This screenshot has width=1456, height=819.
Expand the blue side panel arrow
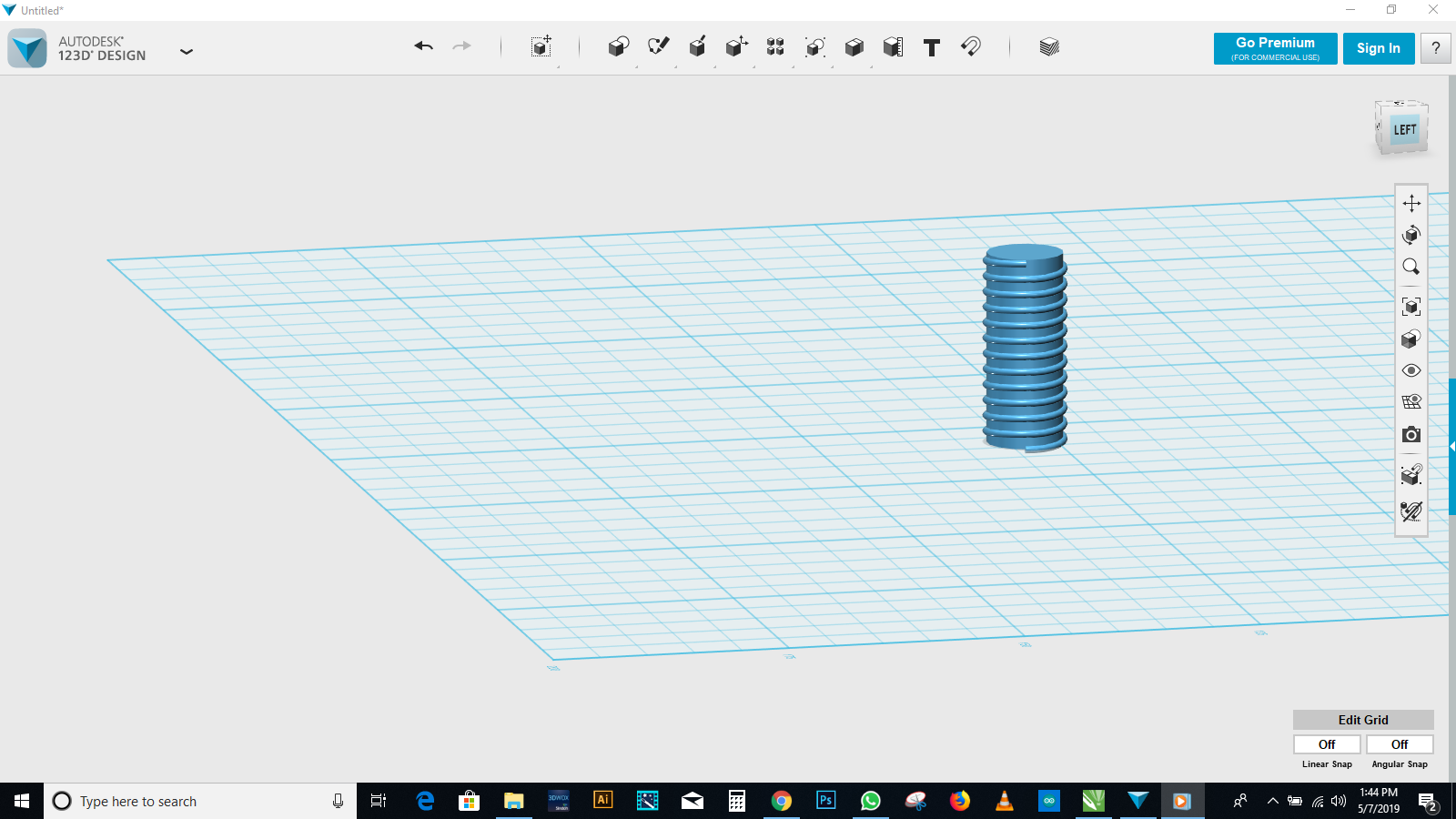coord(1452,447)
